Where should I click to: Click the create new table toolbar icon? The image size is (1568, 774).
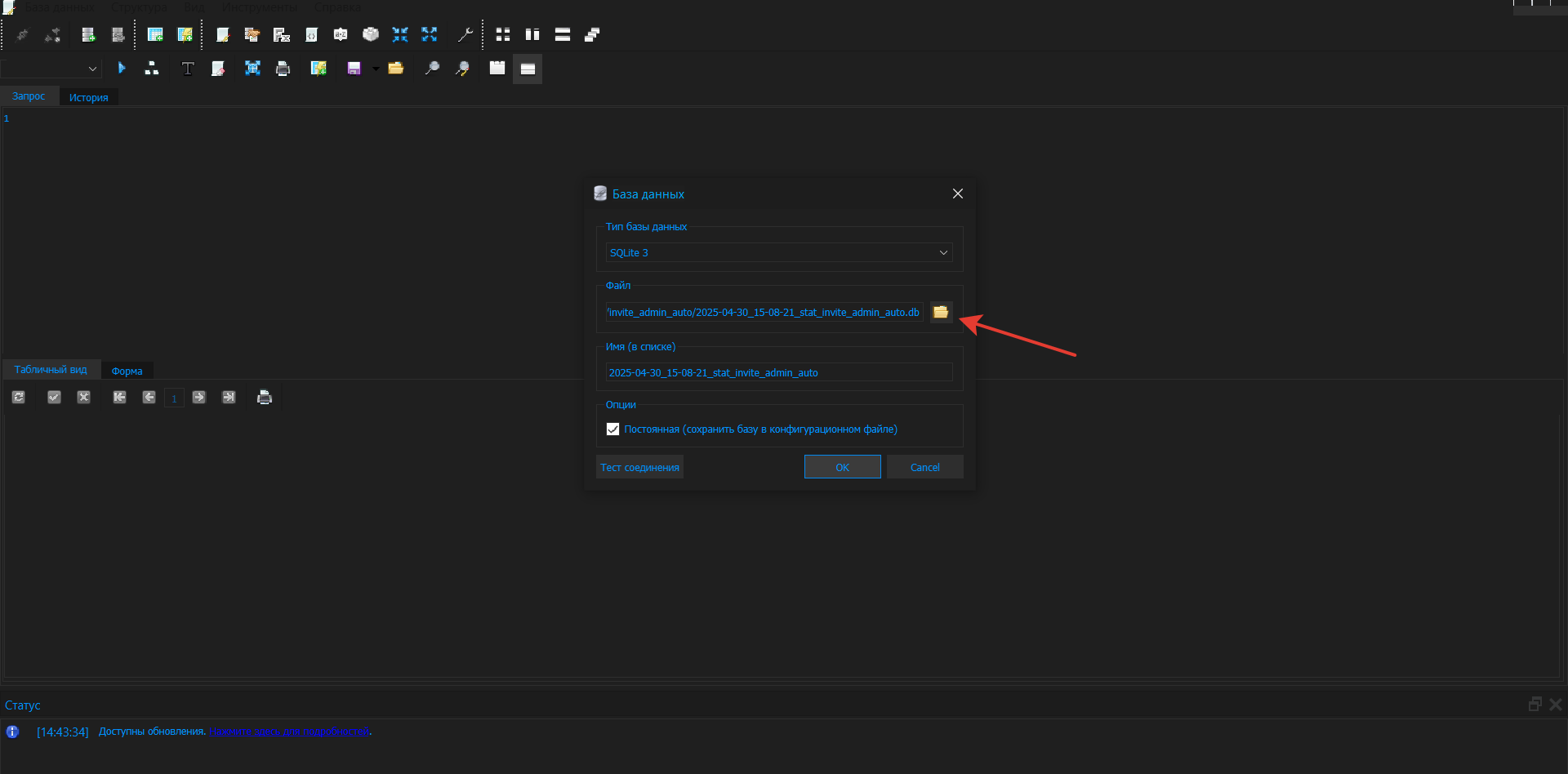154,34
